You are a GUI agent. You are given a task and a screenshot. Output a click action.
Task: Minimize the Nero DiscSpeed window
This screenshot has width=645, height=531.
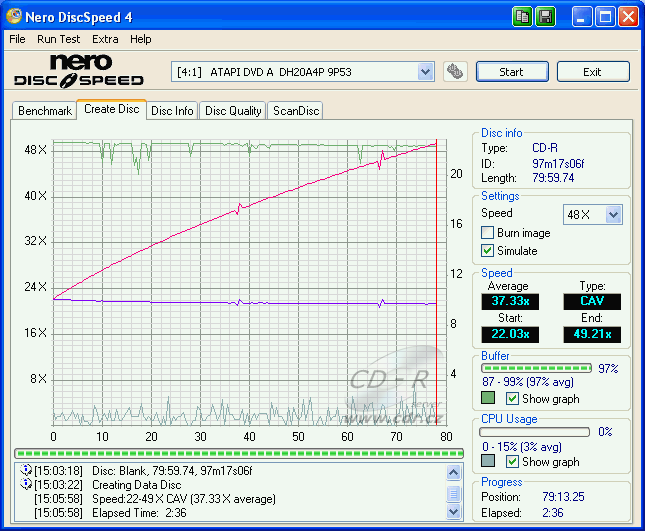coord(582,17)
